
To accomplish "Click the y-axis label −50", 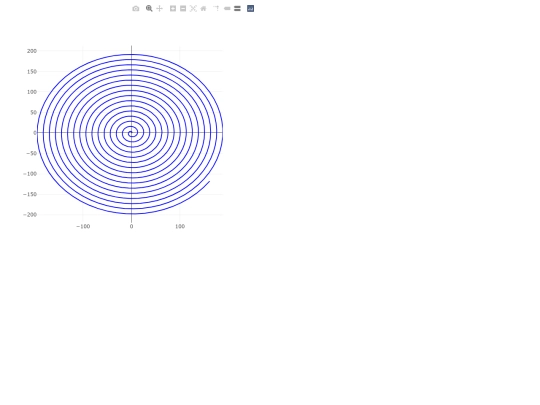I will (x=31, y=153).
